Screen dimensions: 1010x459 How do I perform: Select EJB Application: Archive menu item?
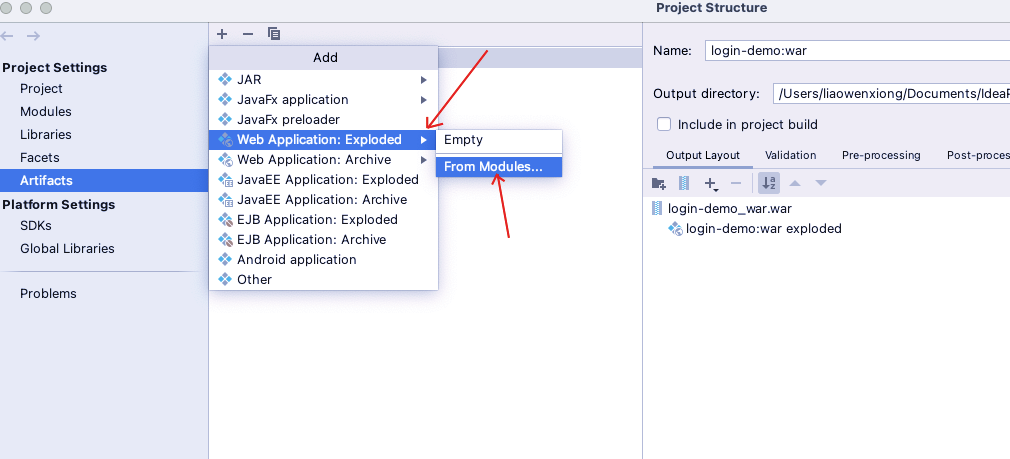tap(323, 239)
